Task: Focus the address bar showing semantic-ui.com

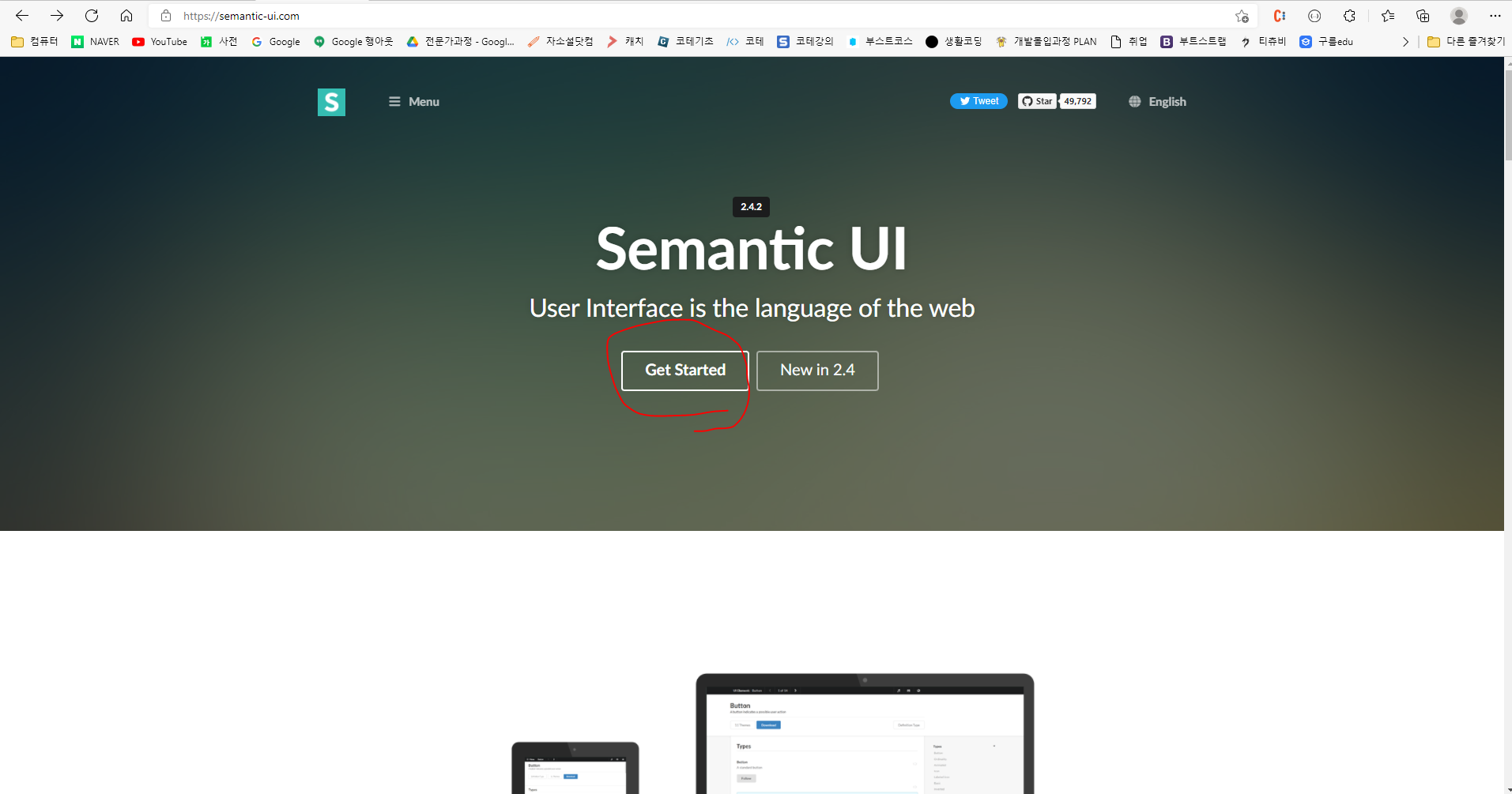Action: coord(703,16)
